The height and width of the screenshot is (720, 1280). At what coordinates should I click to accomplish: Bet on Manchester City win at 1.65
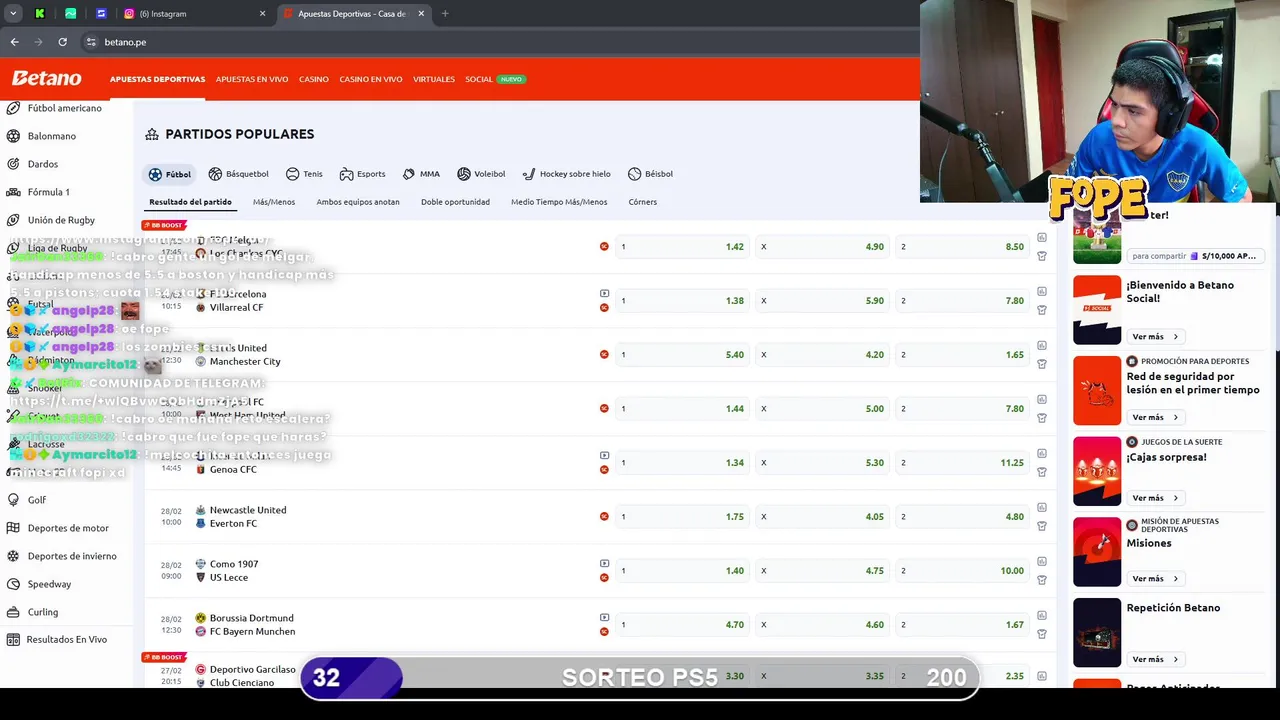click(963, 355)
